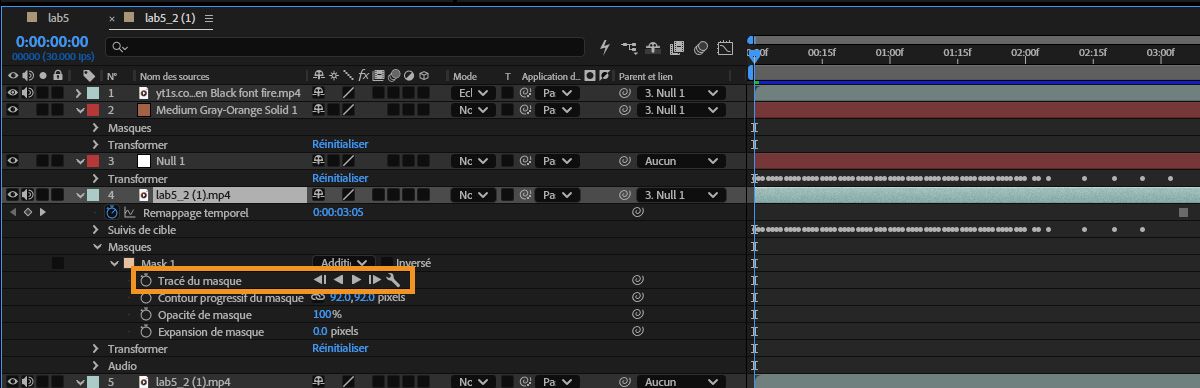Click stopwatch for Remappage temporel
Viewport: 1200px width, 388px height.
pyautogui.click(x=112, y=212)
